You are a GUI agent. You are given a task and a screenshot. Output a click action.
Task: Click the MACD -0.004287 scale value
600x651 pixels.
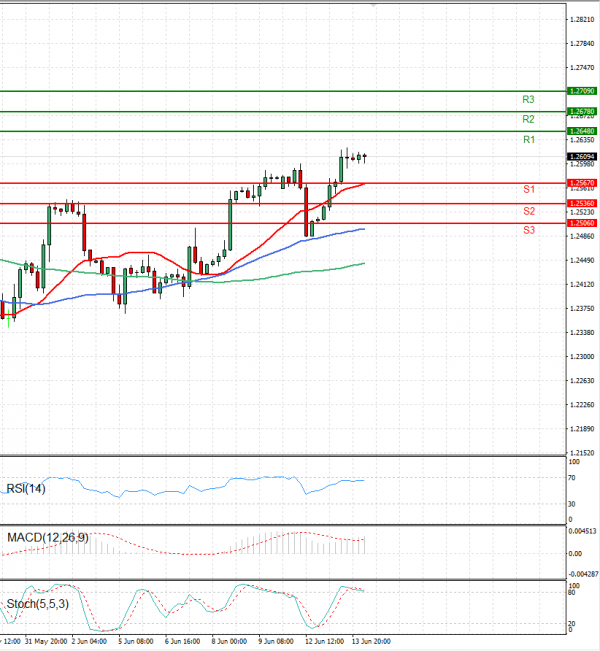point(583,574)
